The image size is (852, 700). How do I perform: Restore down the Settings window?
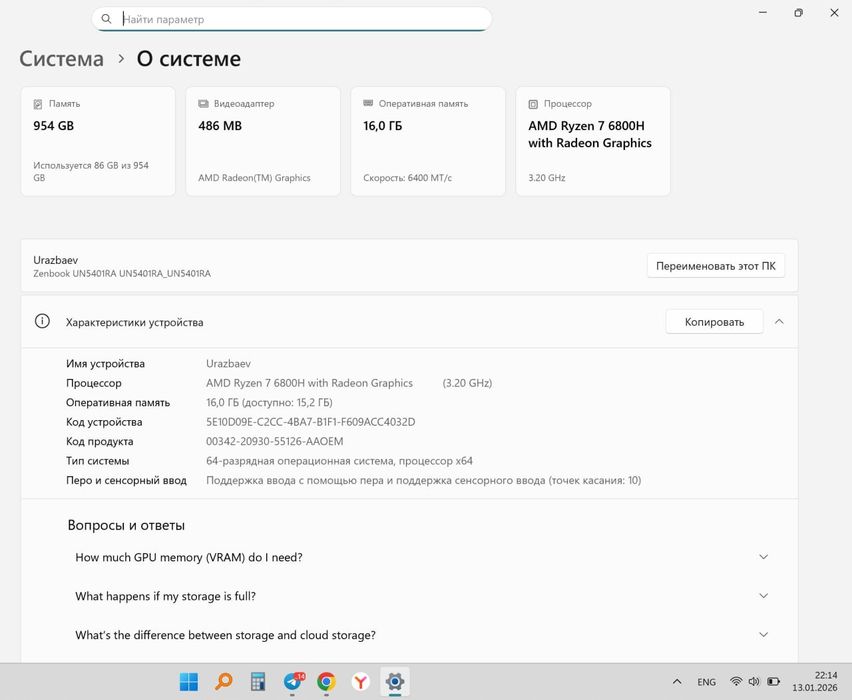click(x=798, y=12)
